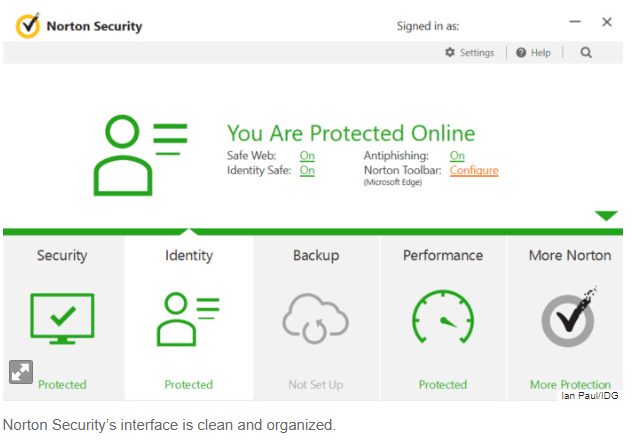Toggle the Identity Safe On link
This screenshot has height=444, width=637.
pyautogui.click(x=307, y=170)
